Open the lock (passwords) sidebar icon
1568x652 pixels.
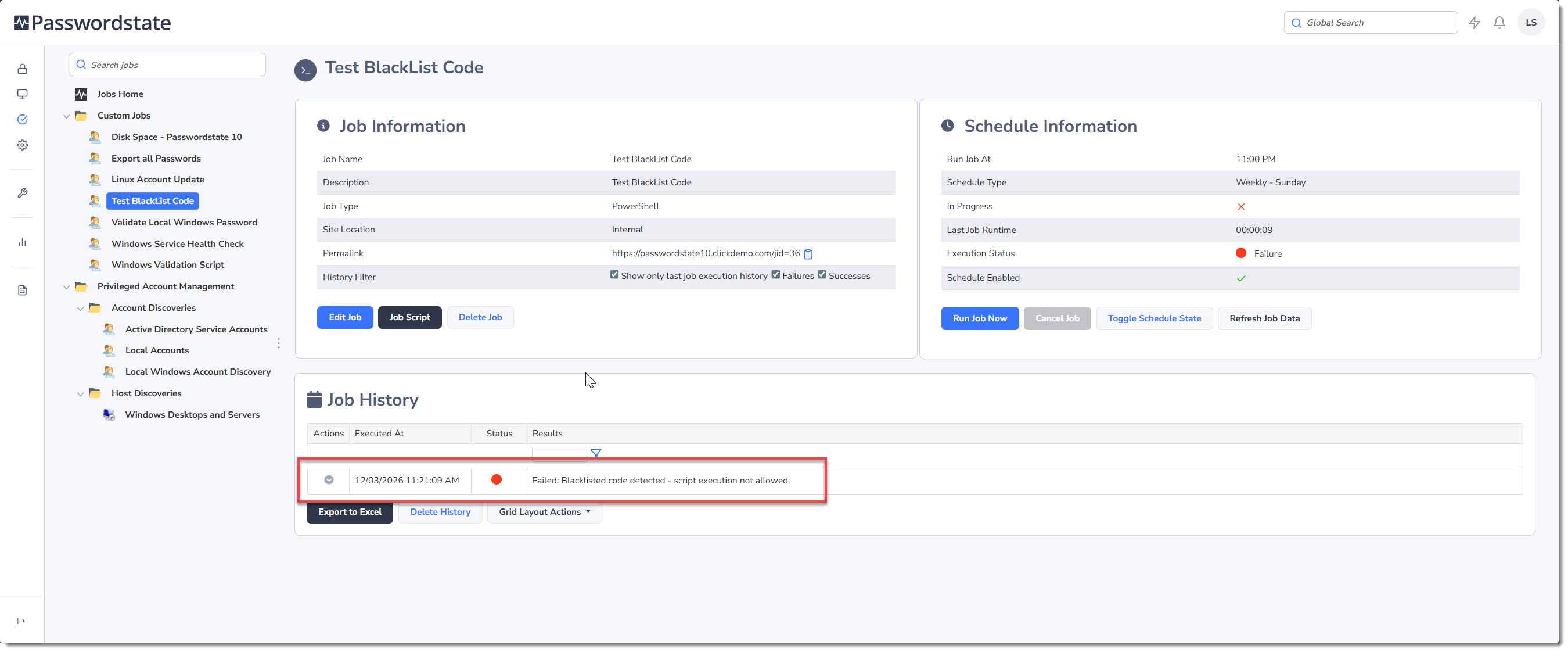click(x=23, y=69)
